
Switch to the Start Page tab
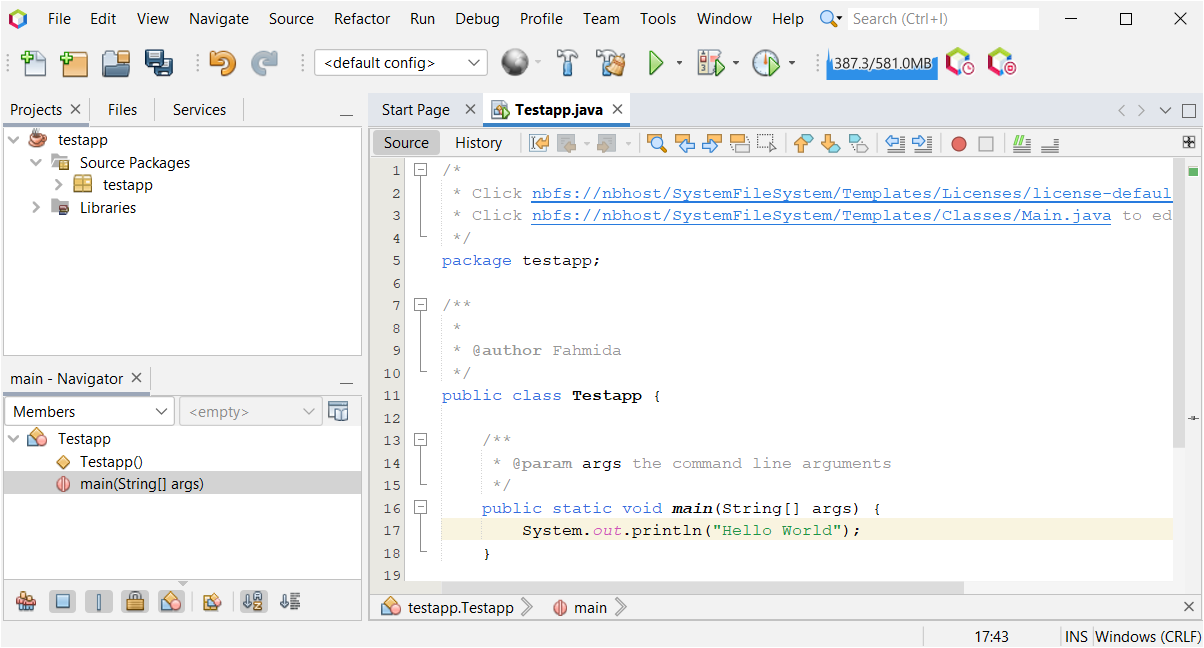pos(417,110)
